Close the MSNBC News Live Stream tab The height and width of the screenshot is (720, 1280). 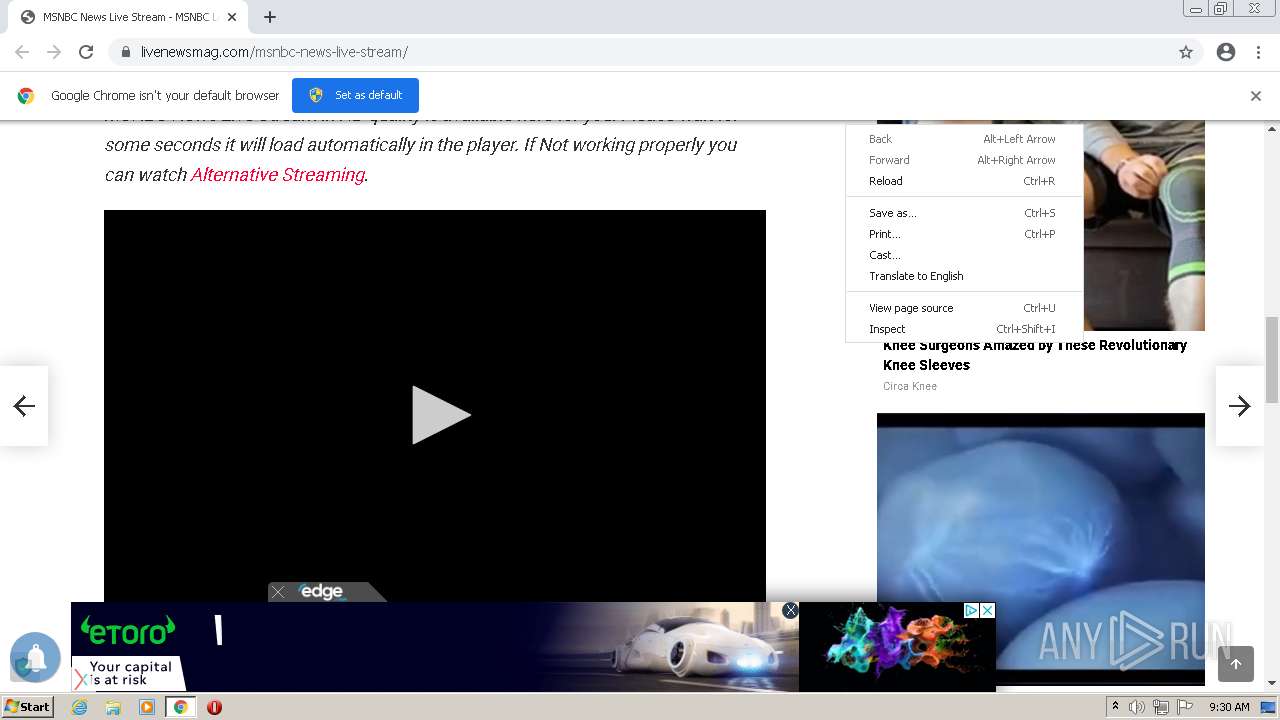(232, 17)
